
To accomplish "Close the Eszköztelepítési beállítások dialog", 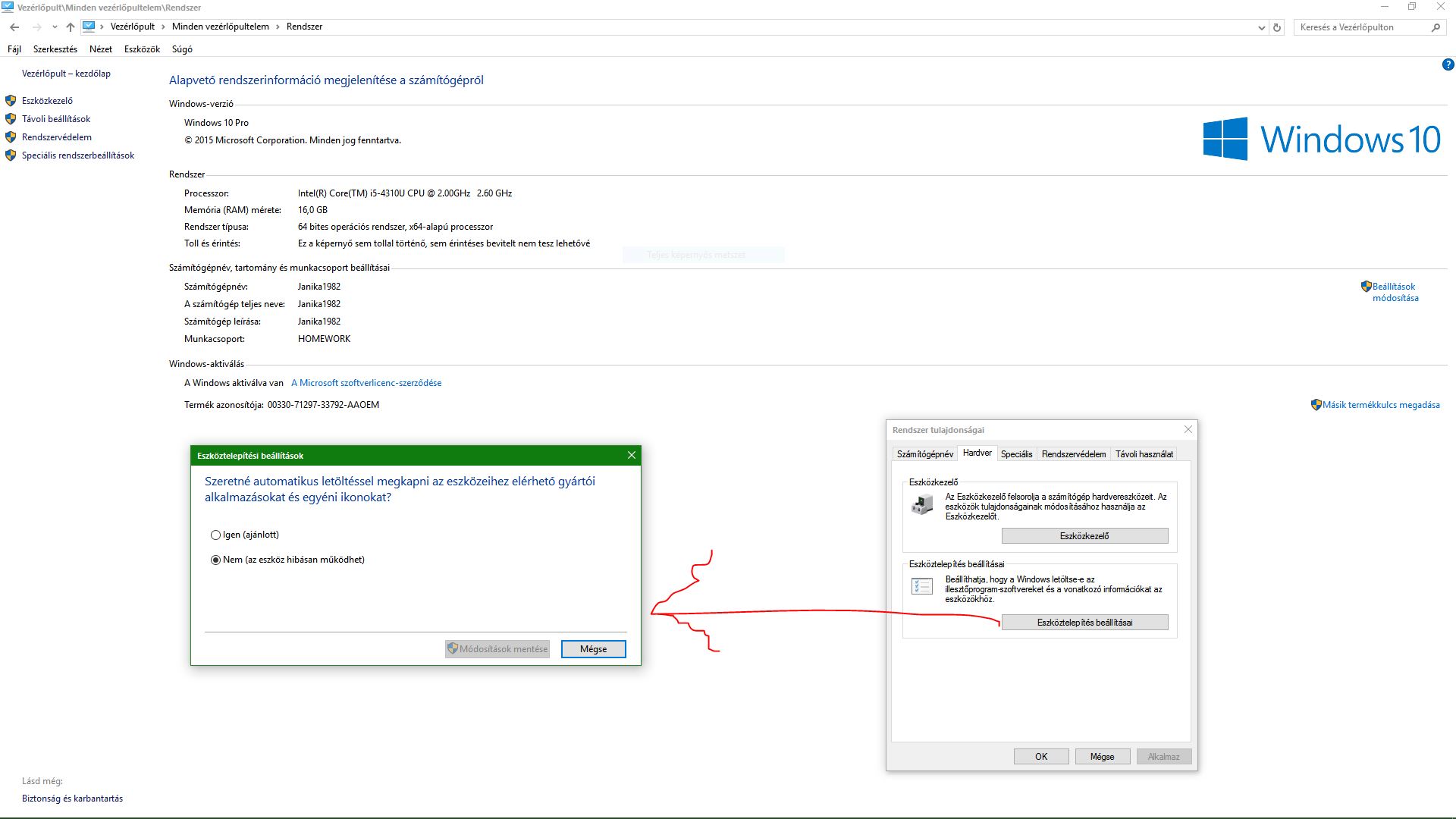I will click(632, 455).
